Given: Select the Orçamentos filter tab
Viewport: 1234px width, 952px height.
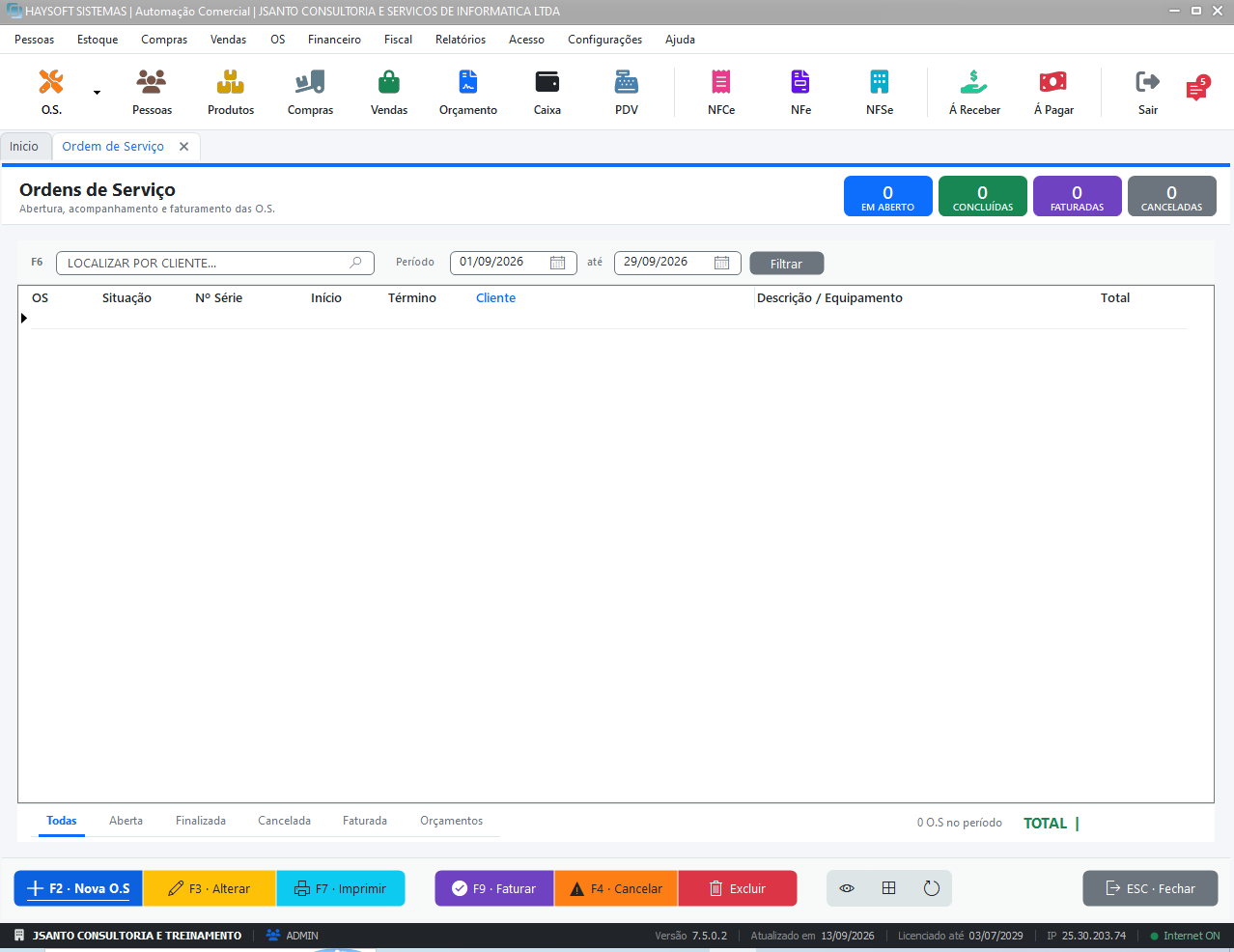Looking at the screenshot, I should tap(451, 821).
